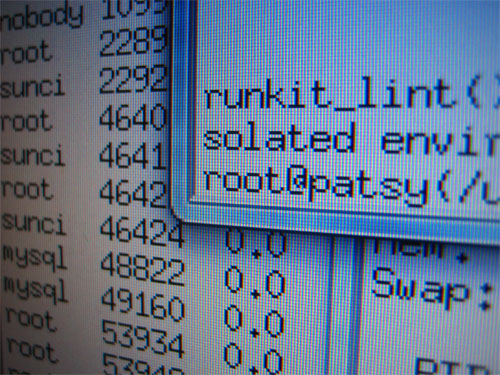Select the mysql user beside PID 48822
This screenshot has height=375, width=500.
[x=35, y=257]
